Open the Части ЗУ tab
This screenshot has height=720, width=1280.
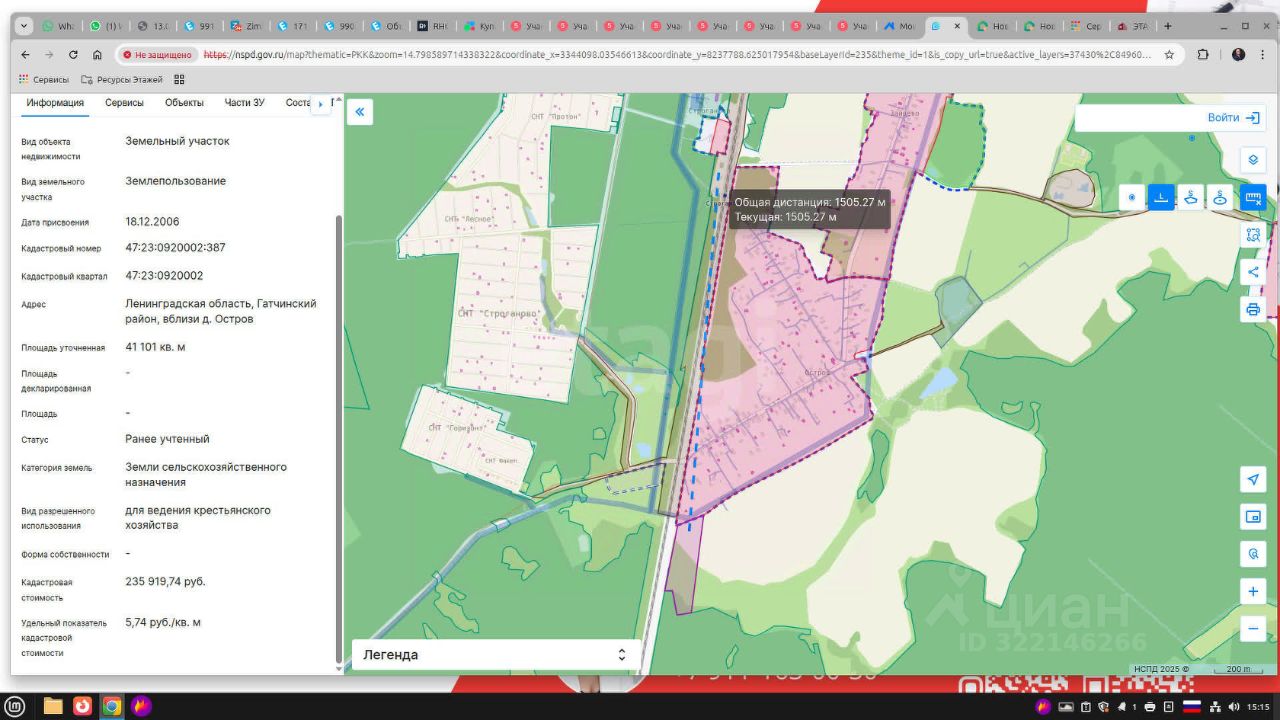tap(244, 103)
